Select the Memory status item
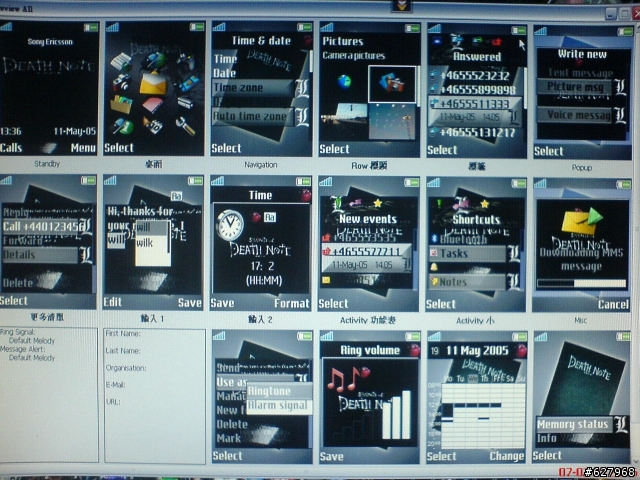 573,424
